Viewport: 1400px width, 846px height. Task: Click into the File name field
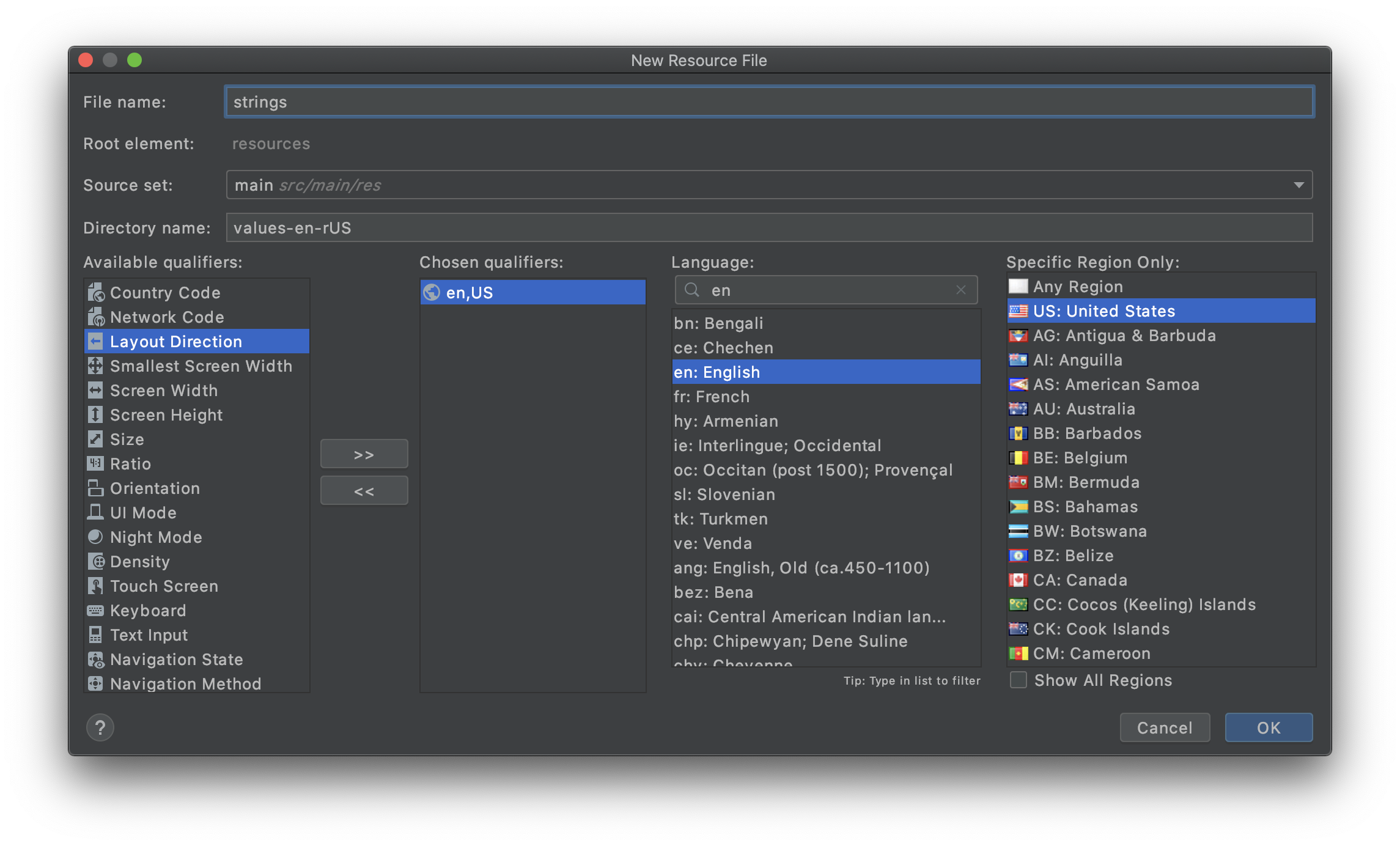[769, 102]
